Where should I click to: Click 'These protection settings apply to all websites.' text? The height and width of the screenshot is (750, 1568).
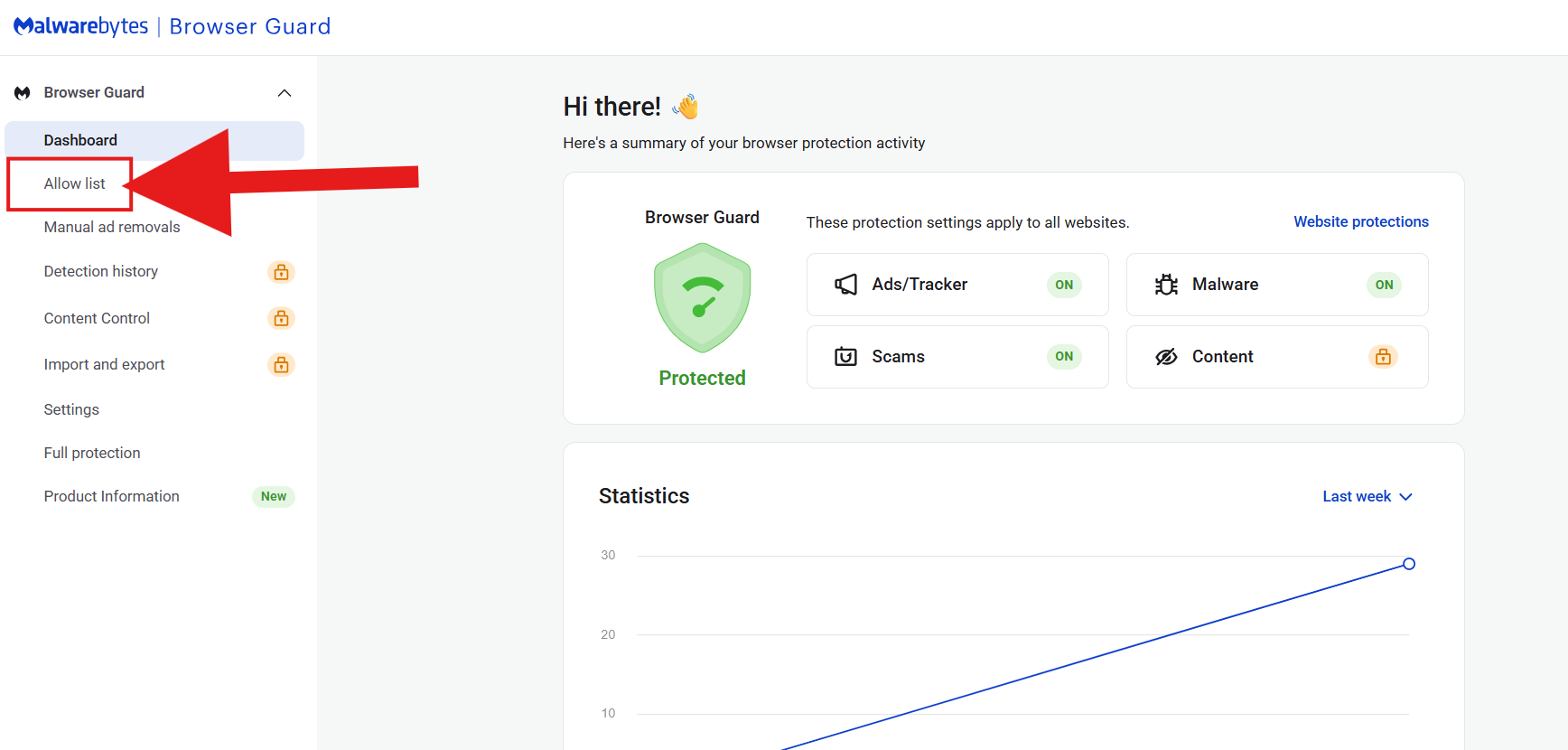(967, 222)
